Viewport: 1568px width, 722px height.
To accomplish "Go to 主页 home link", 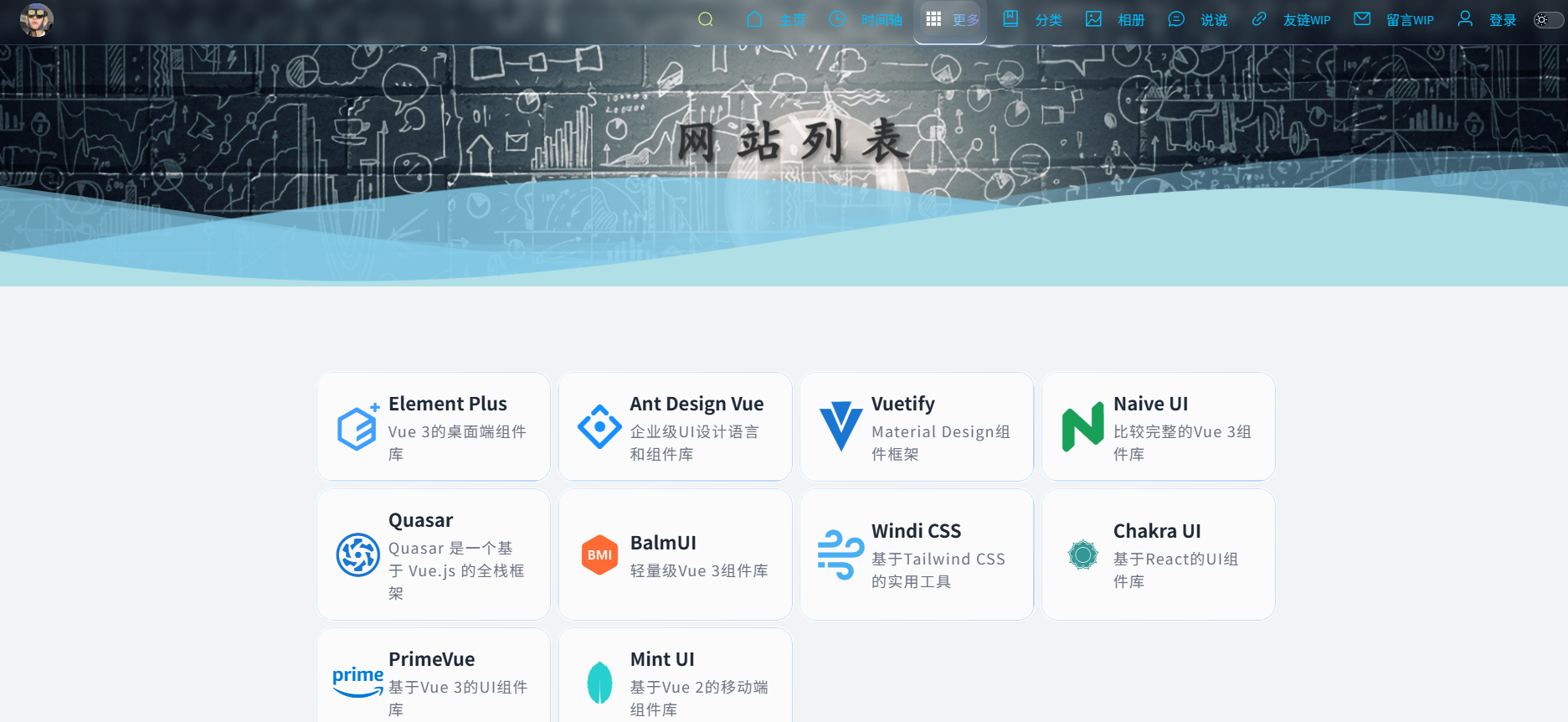I will coord(791,20).
